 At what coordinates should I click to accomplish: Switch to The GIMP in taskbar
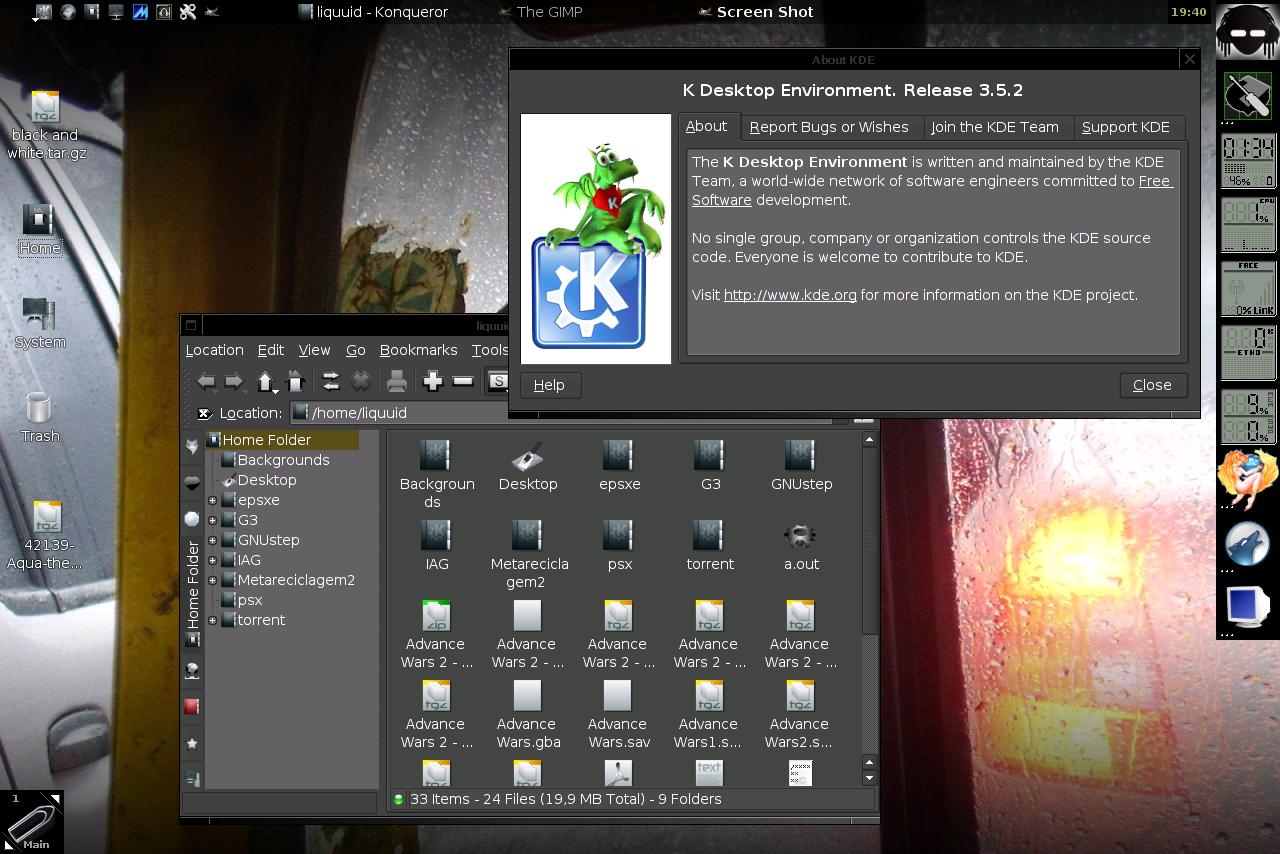point(540,12)
